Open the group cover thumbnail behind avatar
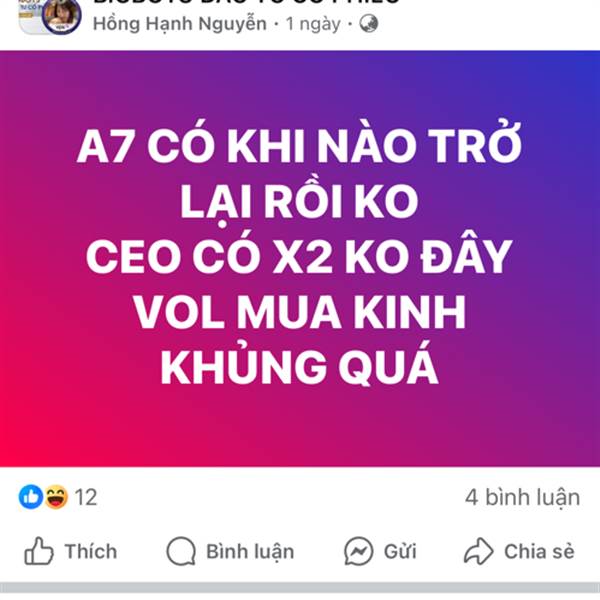This screenshot has width=600, height=600. click(31, 15)
